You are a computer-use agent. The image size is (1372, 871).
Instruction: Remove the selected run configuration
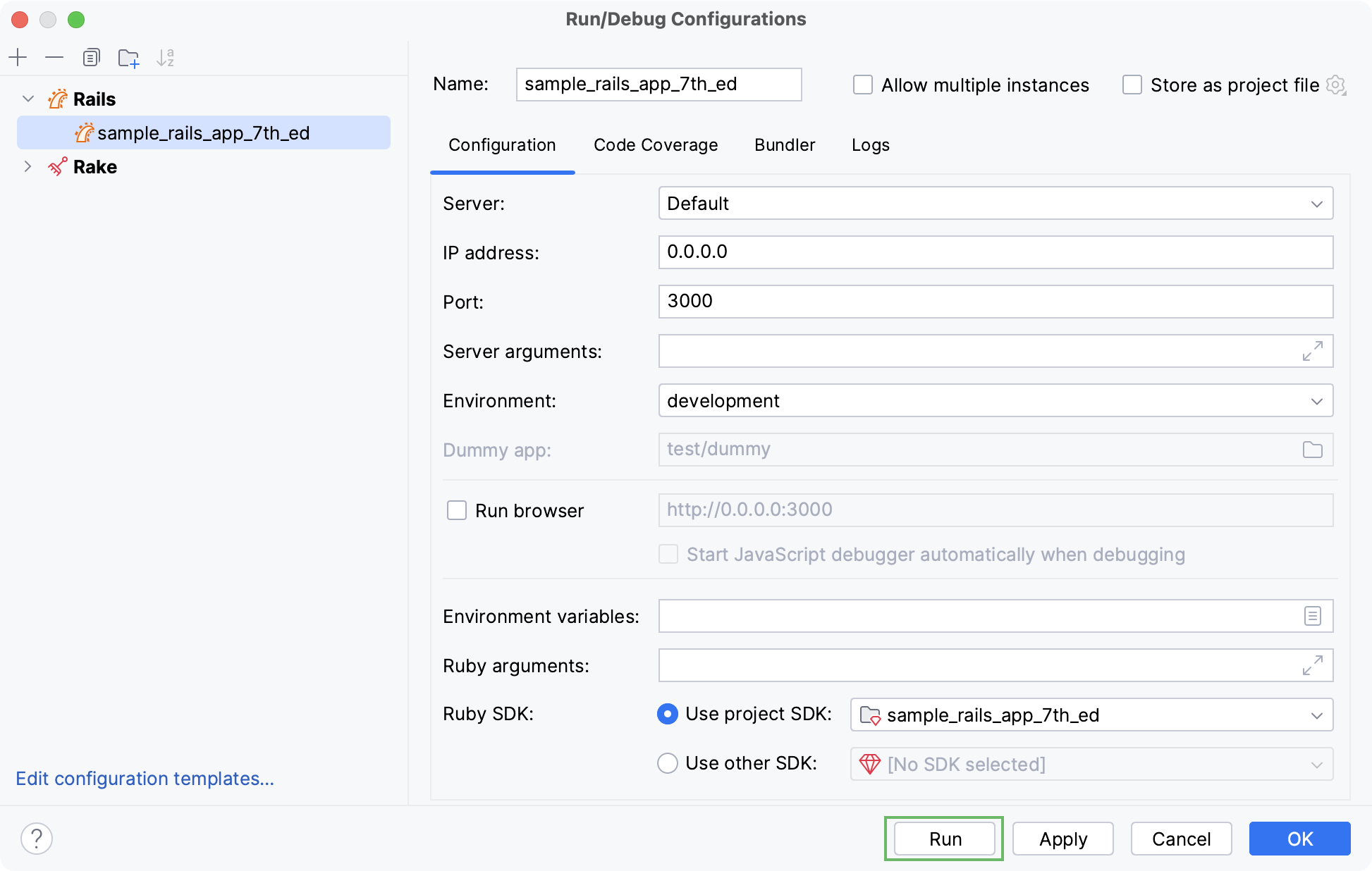[54, 57]
